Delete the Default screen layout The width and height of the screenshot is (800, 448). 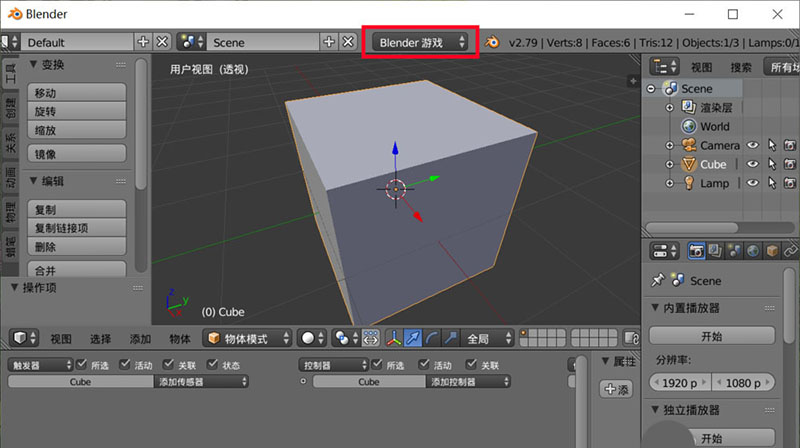tap(162, 42)
